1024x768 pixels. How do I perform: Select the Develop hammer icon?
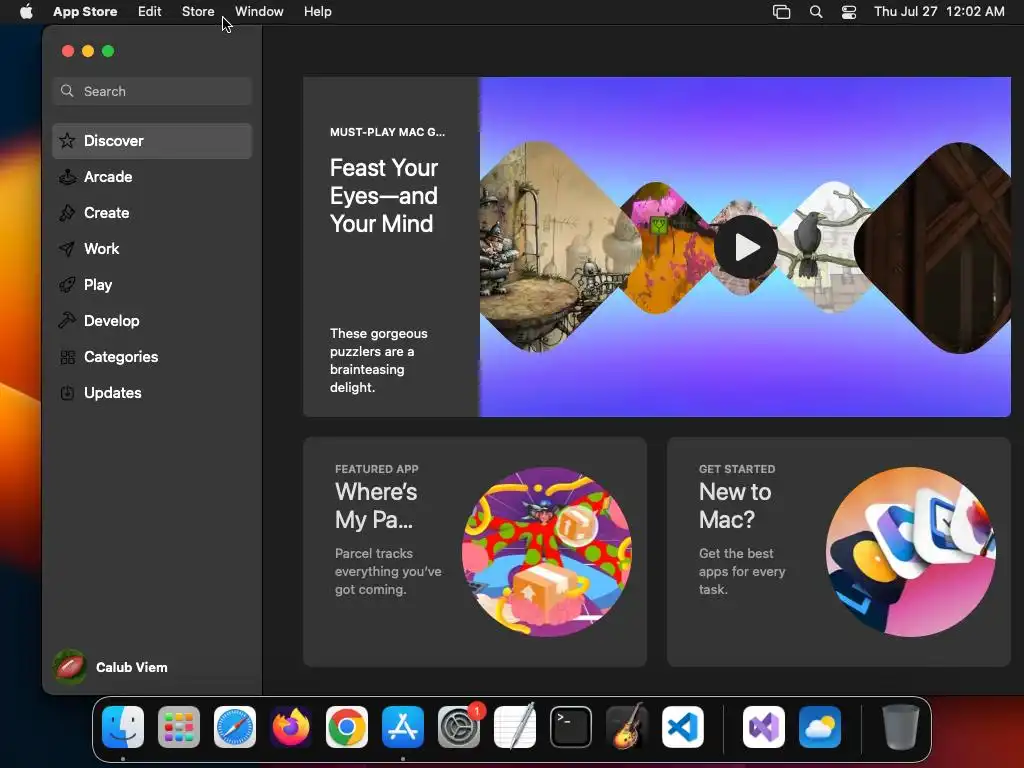coord(67,321)
